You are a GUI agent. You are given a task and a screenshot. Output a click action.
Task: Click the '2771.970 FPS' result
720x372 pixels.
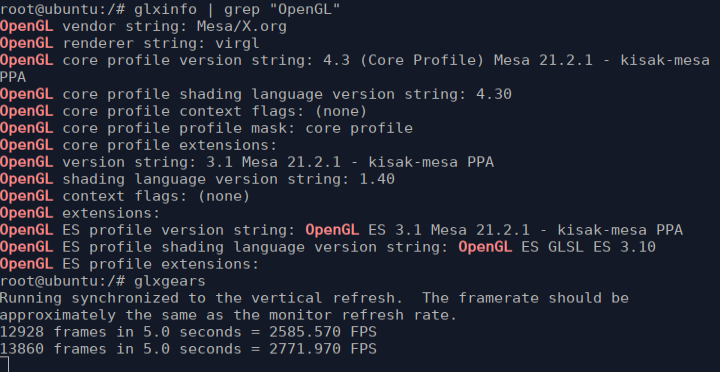pyautogui.click(x=323, y=349)
